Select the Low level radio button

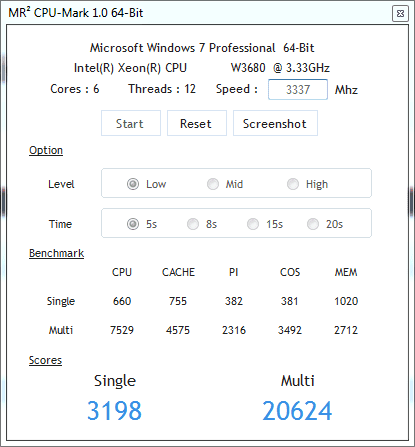pos(133,184)
